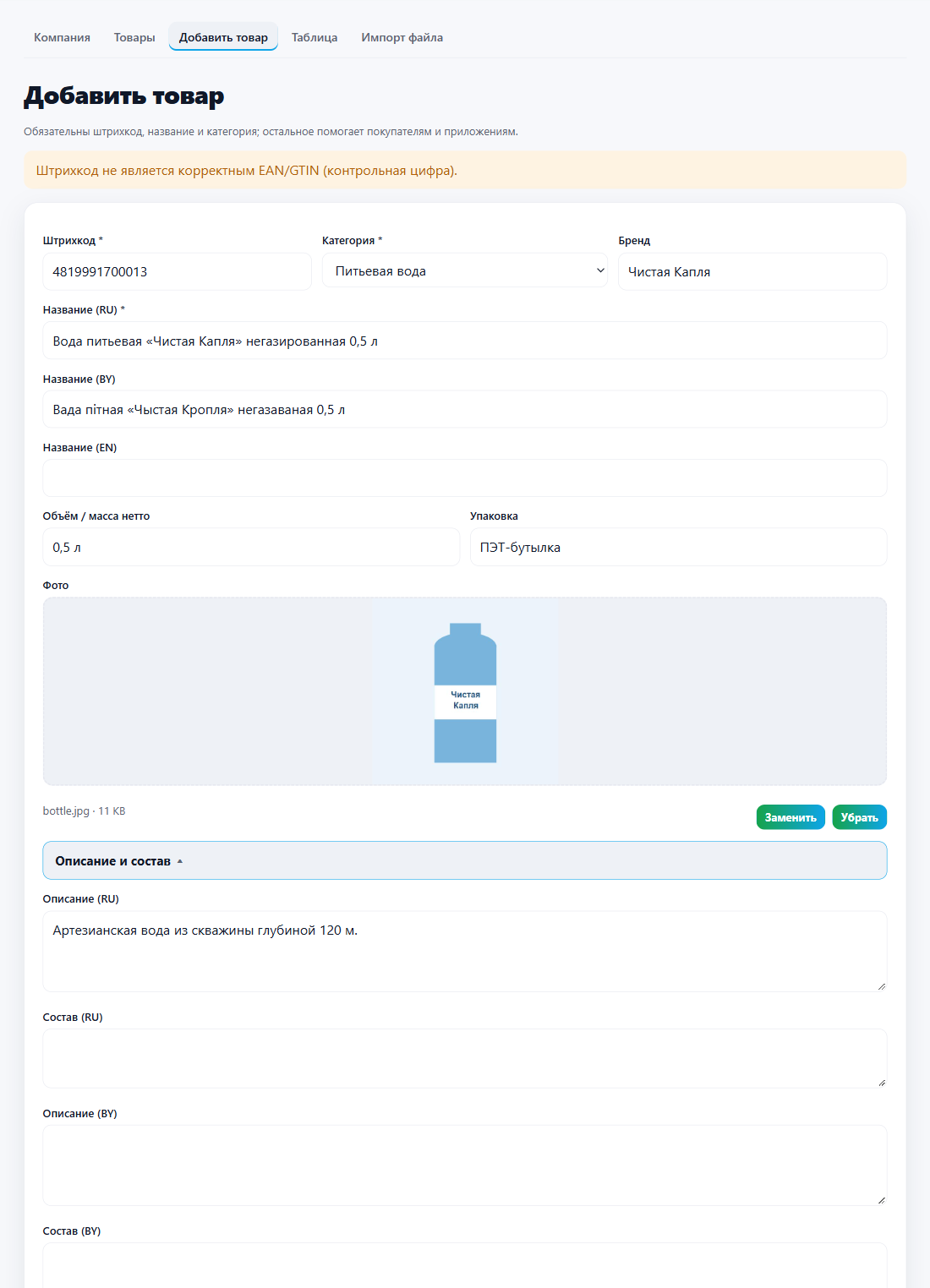Click the Добавить товар page heading
The image size is (930, 1288).
tap(124, 96)
